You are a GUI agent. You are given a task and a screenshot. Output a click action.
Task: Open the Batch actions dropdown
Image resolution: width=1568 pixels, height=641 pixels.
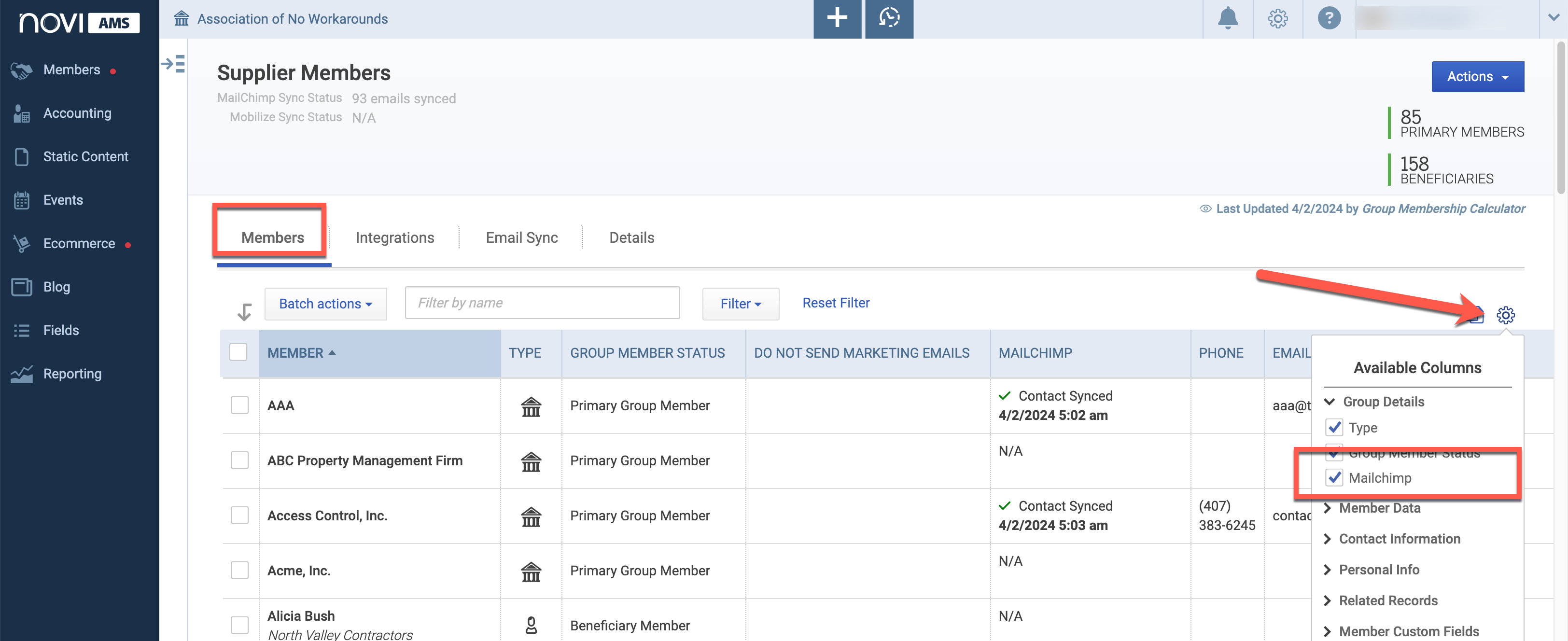tap(326, 303)
